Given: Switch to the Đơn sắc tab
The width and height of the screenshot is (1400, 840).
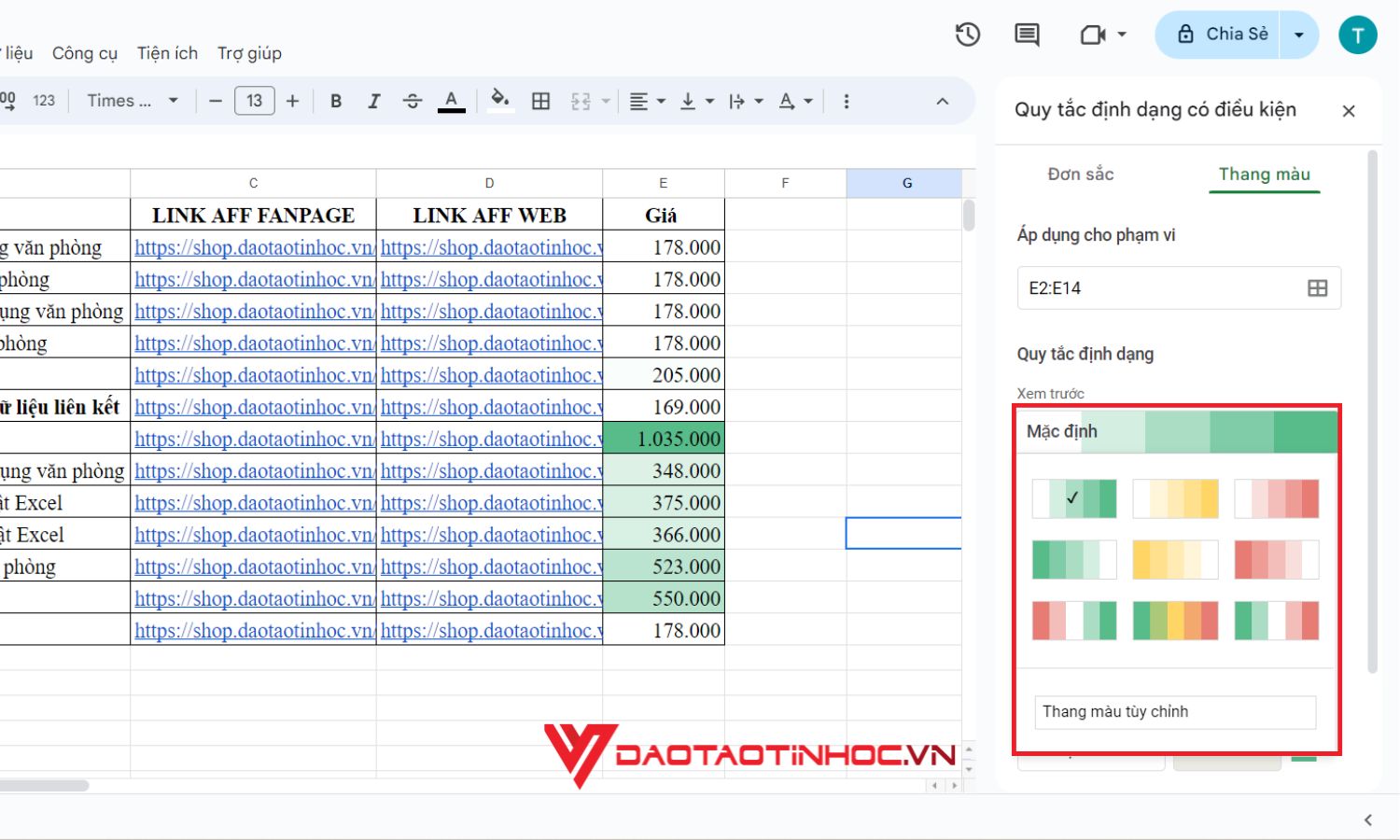Looking at the screenshot, I should coord(1081,175).
